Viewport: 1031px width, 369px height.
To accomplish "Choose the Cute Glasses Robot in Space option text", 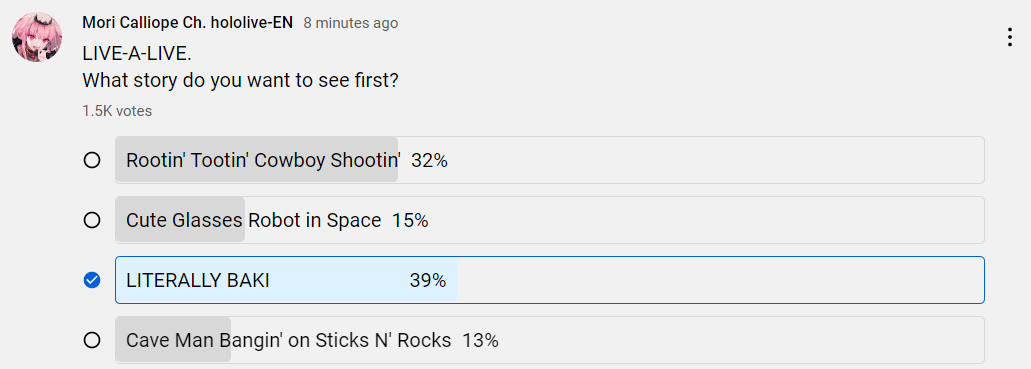I will [254, 220].
